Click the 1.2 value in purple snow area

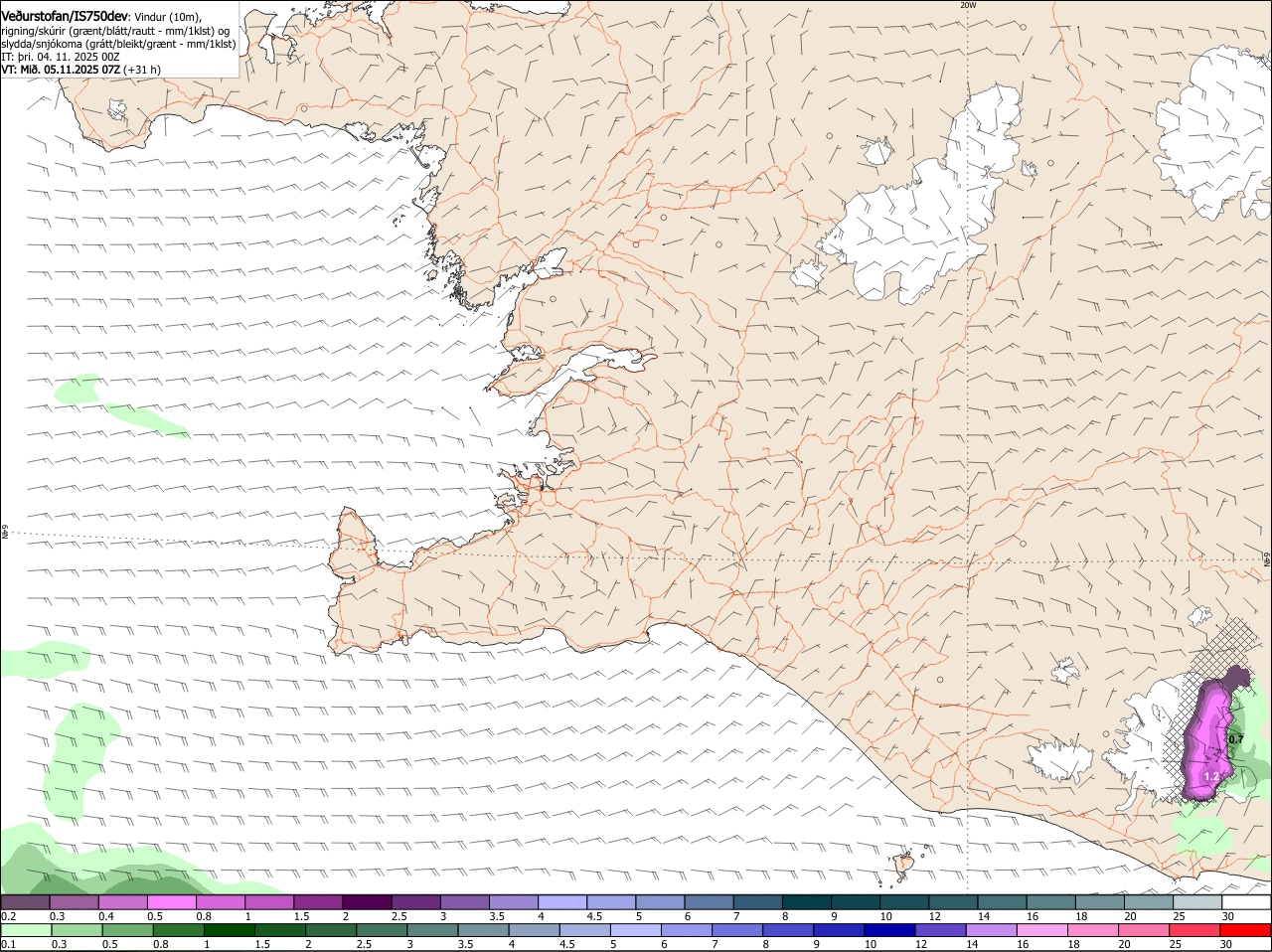click(1211, 776)
